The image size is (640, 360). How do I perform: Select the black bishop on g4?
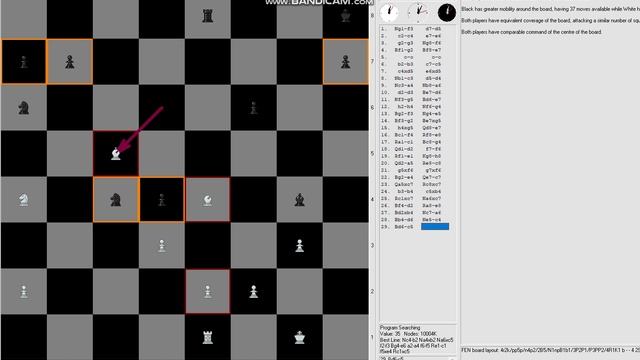300,200
